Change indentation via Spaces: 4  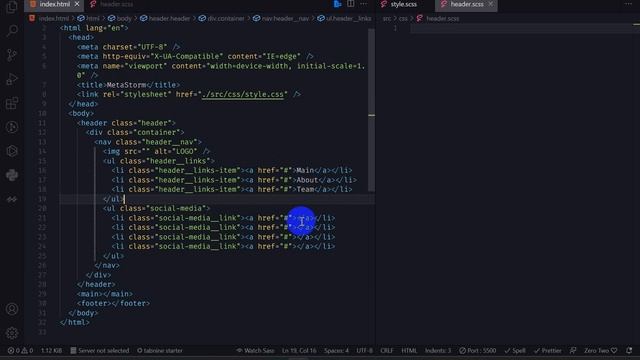tap(337, 350)
